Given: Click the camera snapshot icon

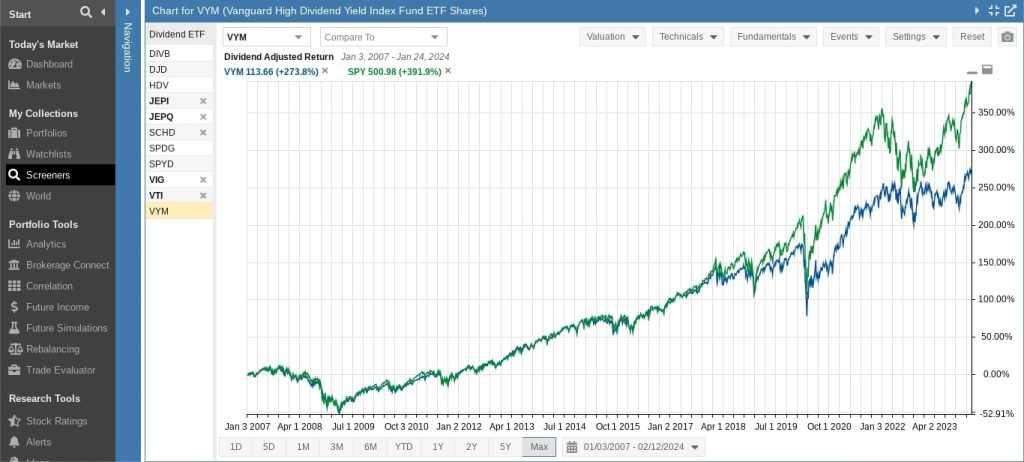Looking at the screenshot, I should (1007, 37).
